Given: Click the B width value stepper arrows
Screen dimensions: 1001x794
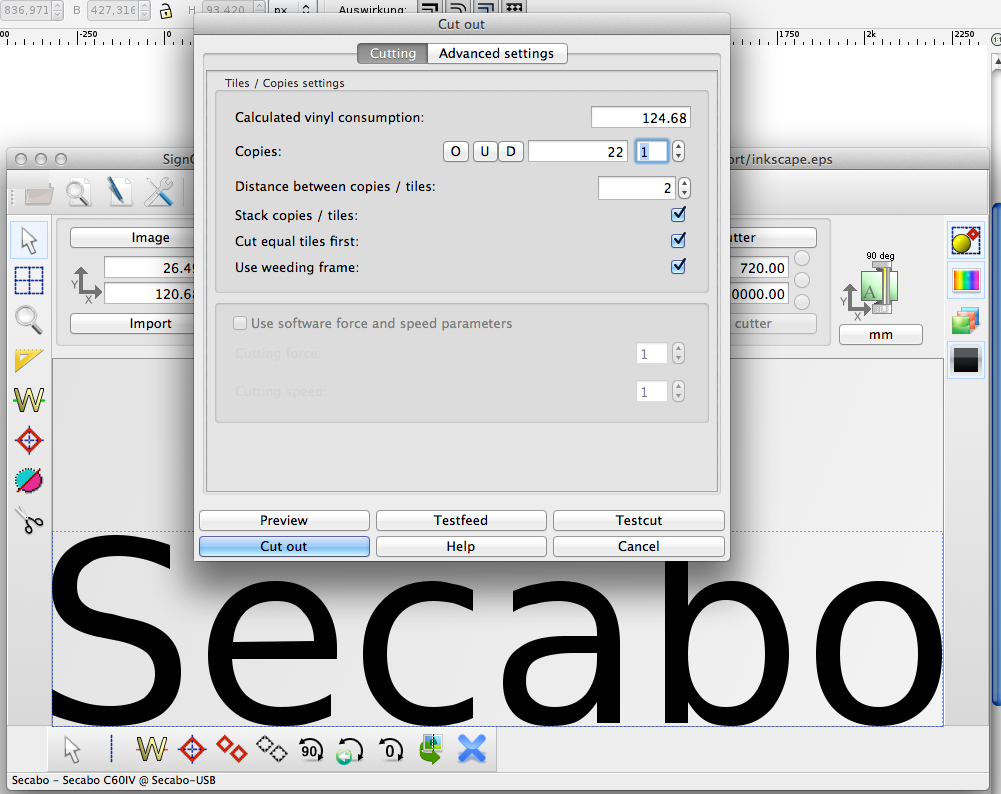Looking at the screenshot, I should point(144,10).
